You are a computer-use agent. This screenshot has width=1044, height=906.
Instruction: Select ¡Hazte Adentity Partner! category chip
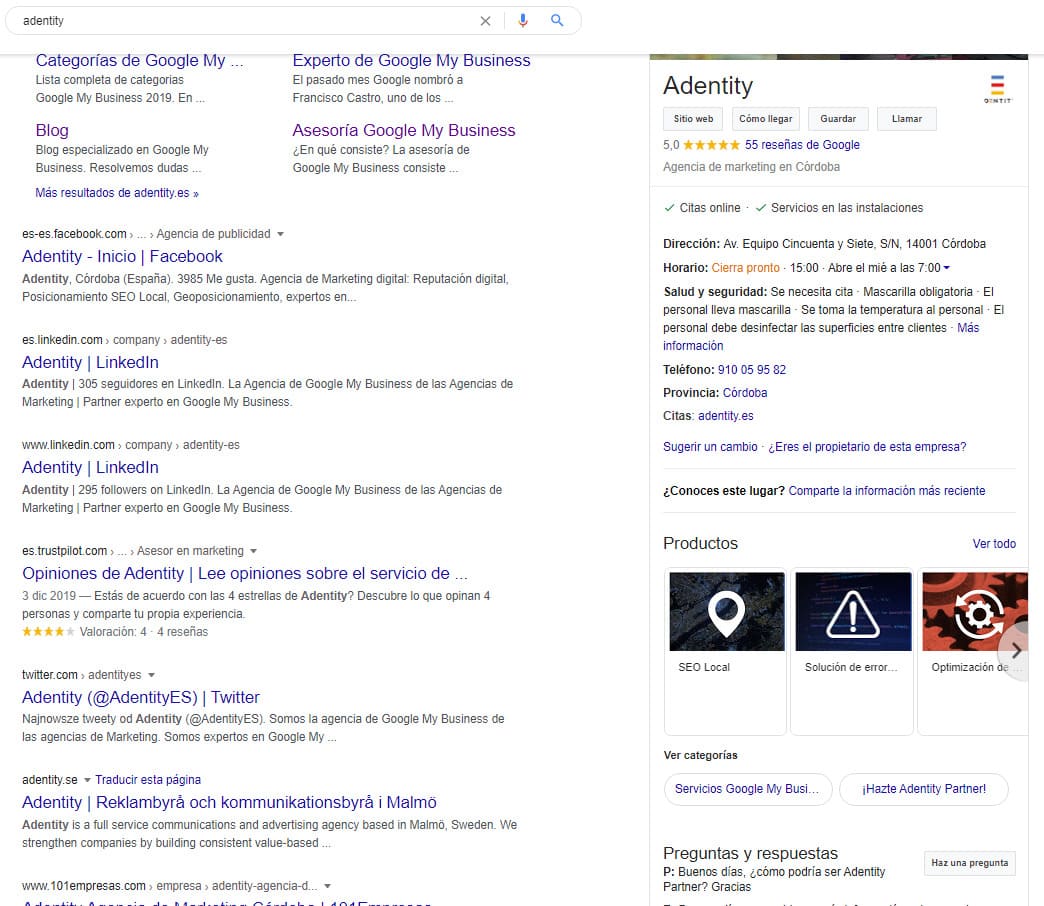point(923,789)
